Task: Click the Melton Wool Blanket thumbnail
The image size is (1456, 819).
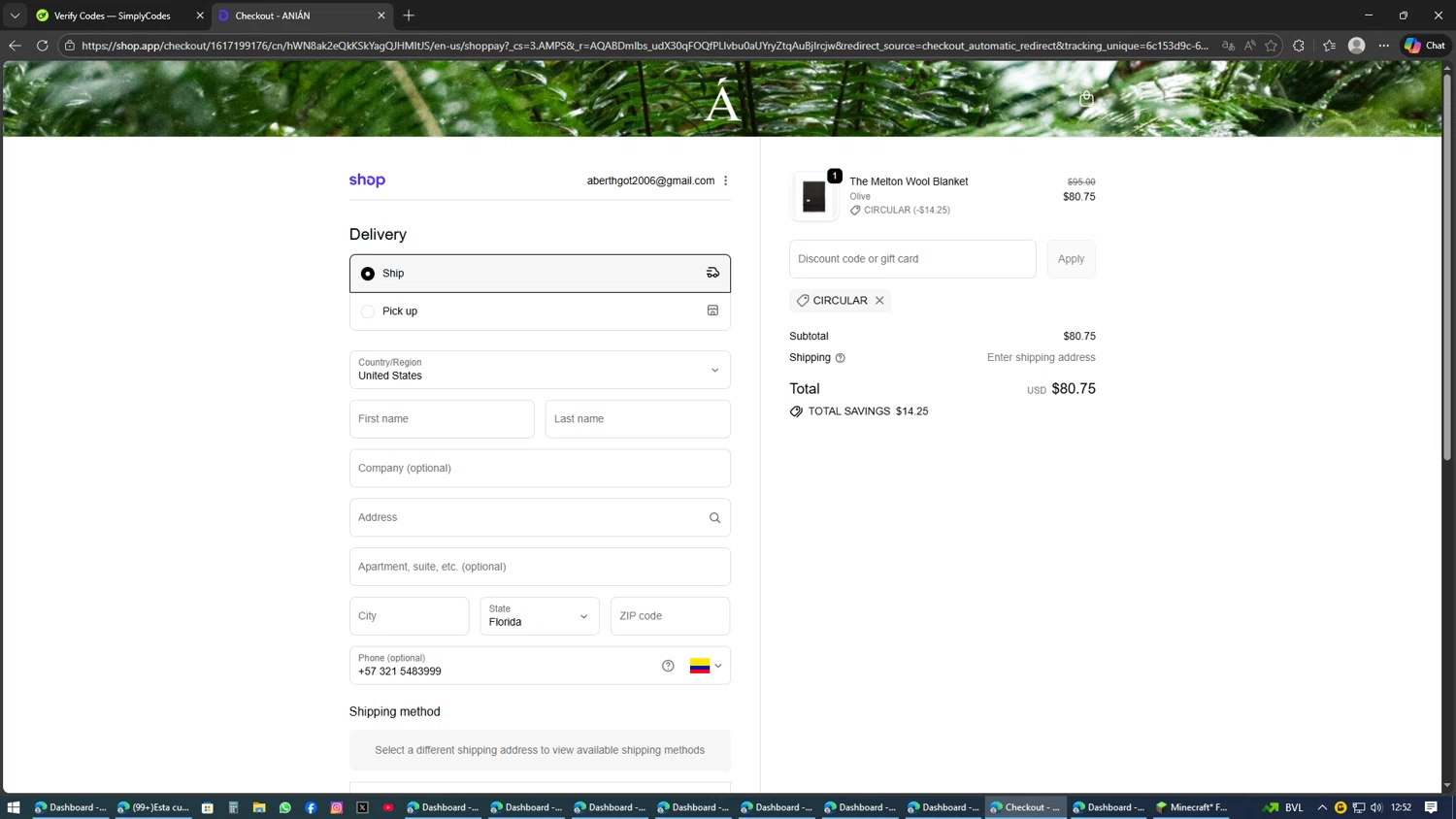Action: [814, 197]
